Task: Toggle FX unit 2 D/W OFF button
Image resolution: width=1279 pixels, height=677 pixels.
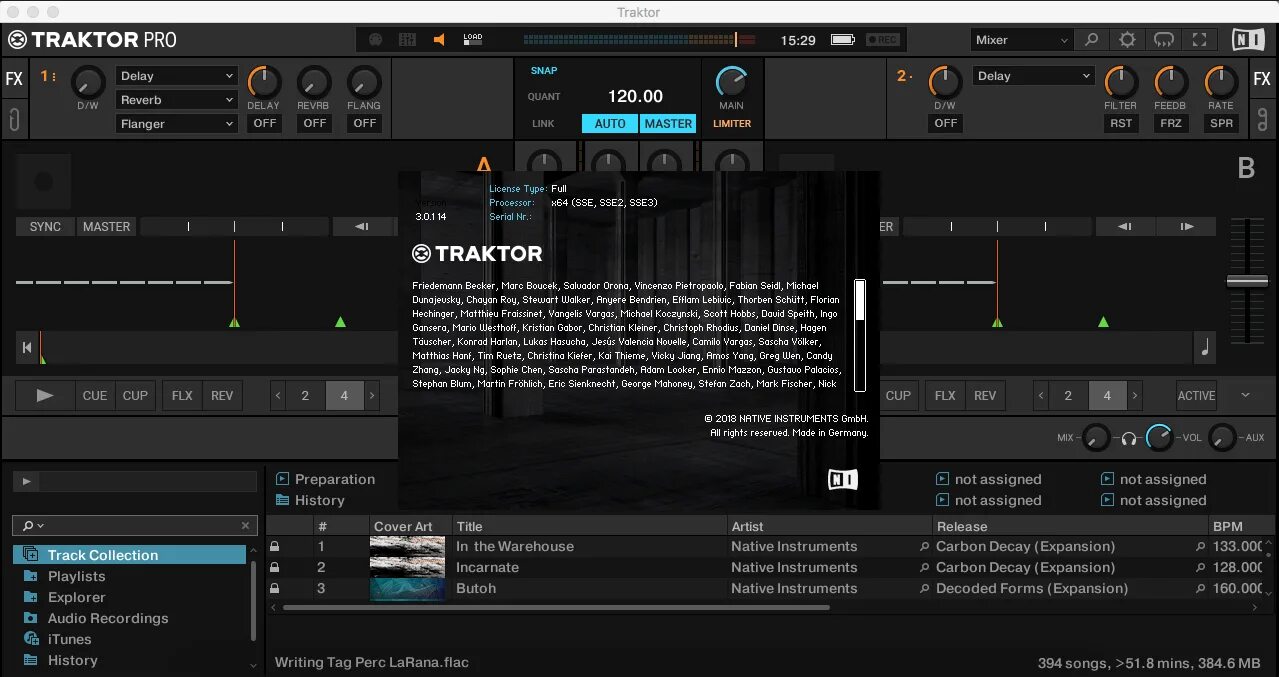Action: [x=945, y=123]
